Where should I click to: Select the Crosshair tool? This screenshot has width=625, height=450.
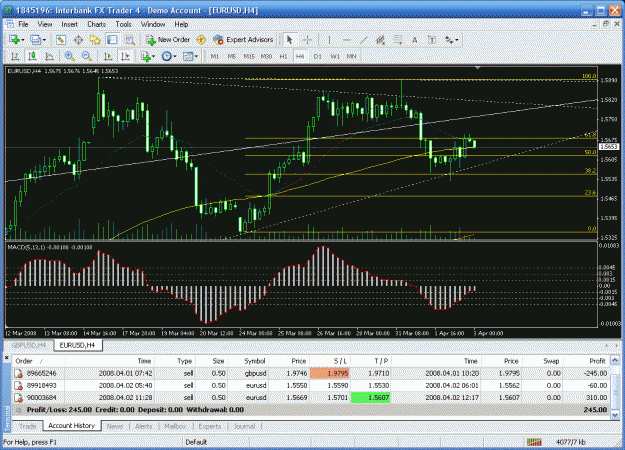[307, 40]
